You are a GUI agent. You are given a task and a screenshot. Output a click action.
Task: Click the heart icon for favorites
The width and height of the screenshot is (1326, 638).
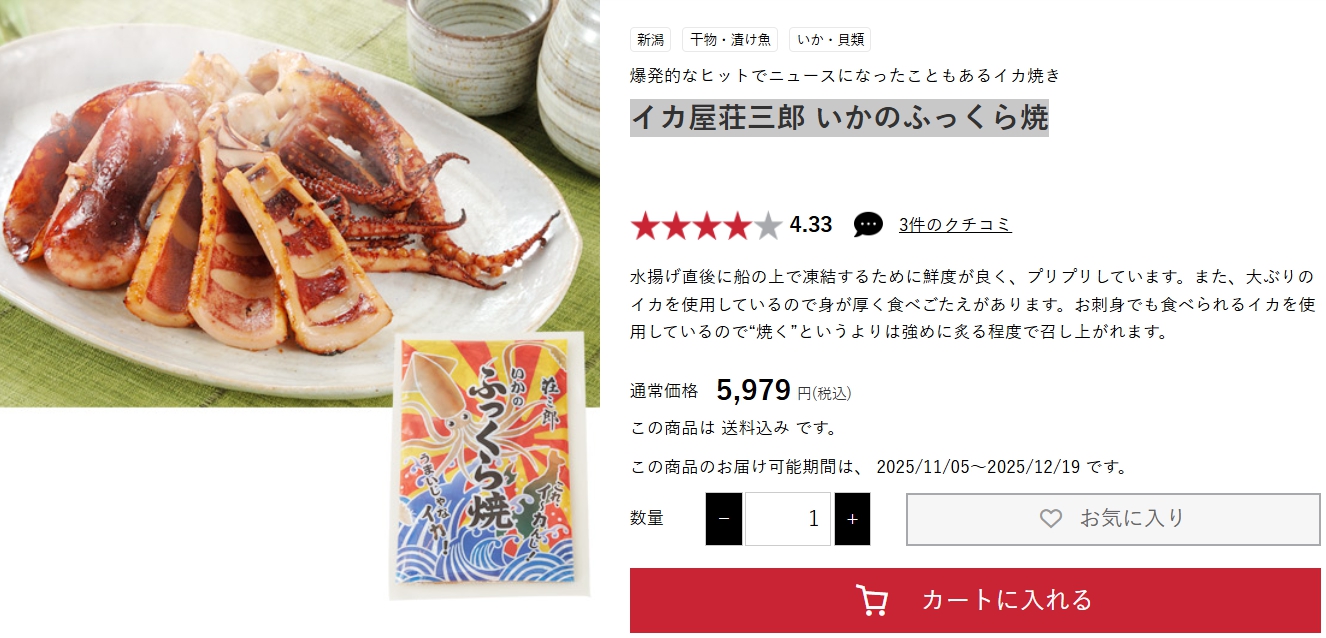pos(1050,518)
